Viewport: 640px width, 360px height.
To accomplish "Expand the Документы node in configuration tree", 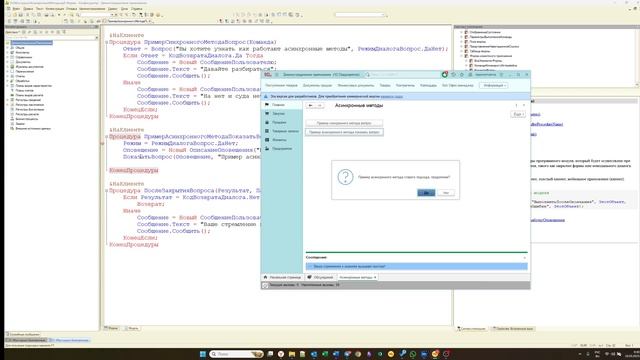I will 7,62.
